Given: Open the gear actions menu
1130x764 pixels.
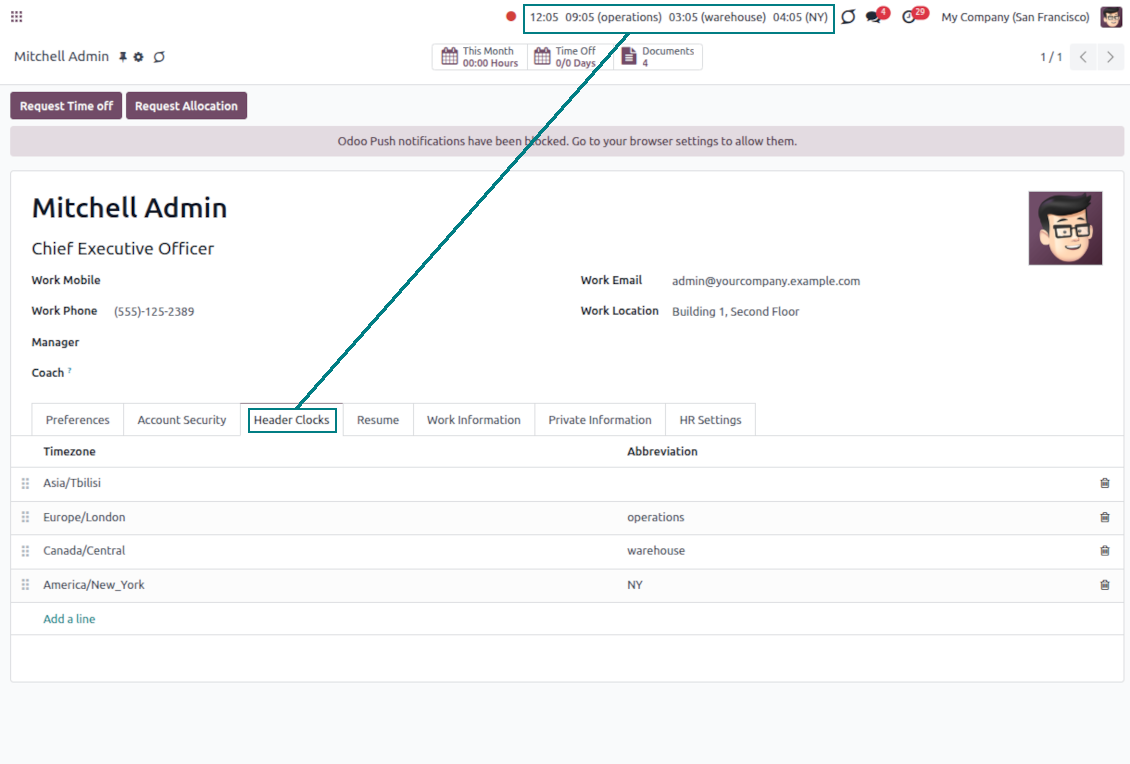Looking at the screenshot, I should pos(138,57).
